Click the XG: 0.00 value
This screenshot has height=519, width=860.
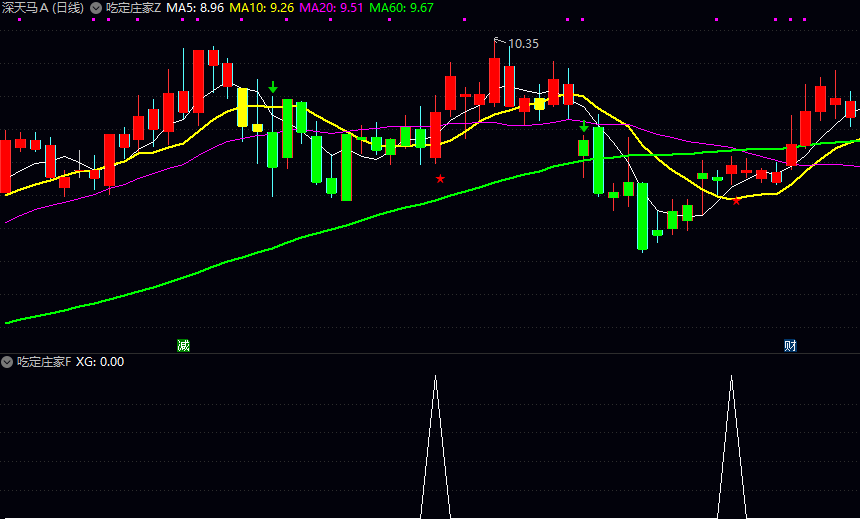point(100,362)
